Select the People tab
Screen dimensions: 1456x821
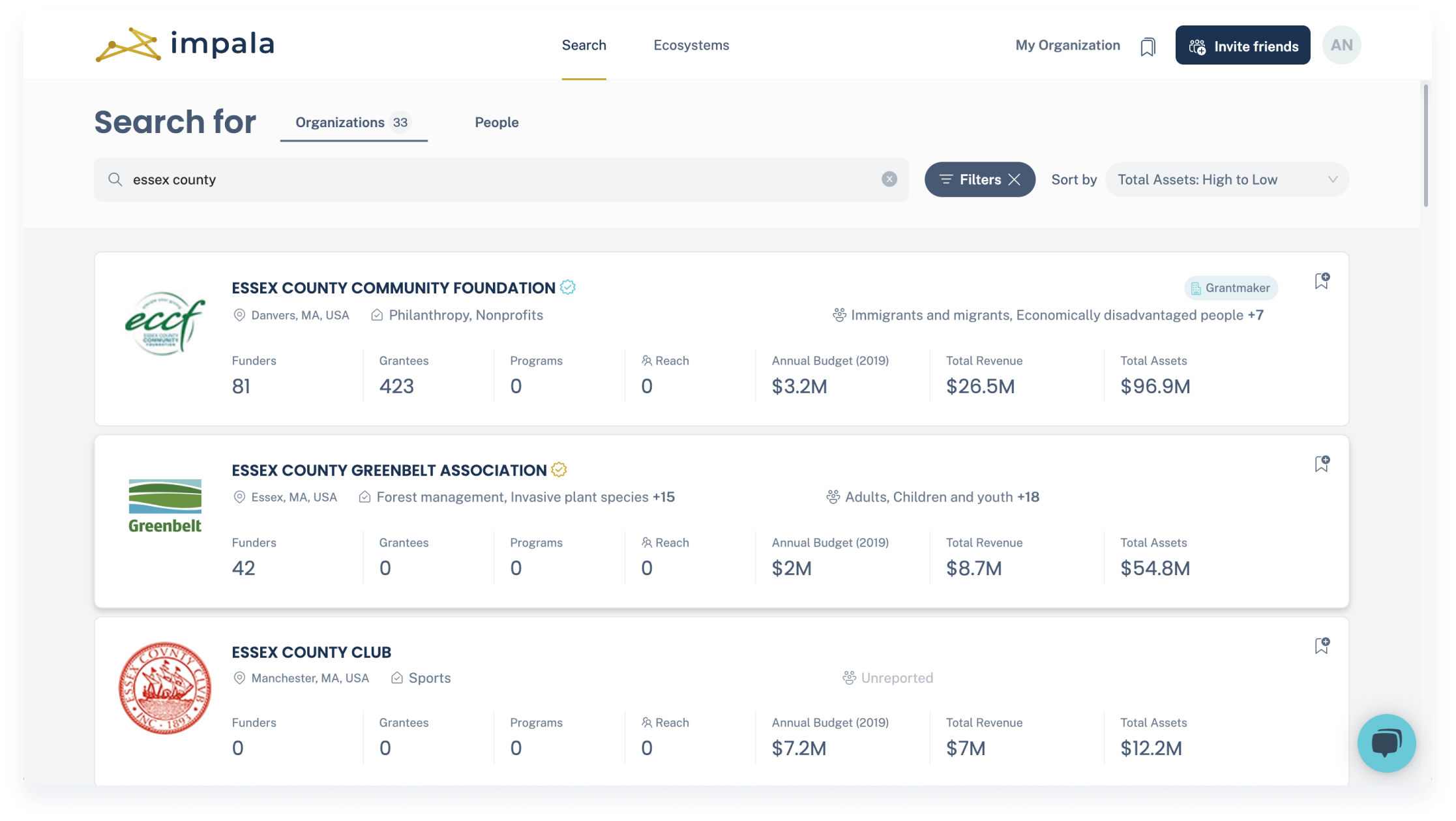click(496, 123)
